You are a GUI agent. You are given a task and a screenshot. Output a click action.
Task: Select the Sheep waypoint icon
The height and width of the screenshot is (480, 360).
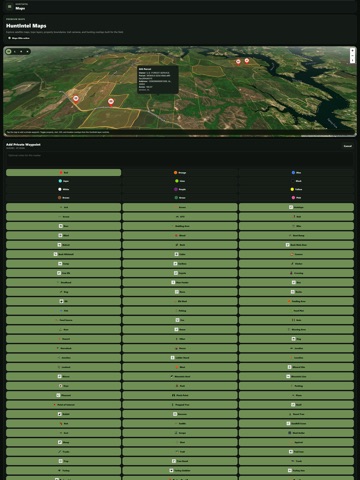click(x=63, y=442)
